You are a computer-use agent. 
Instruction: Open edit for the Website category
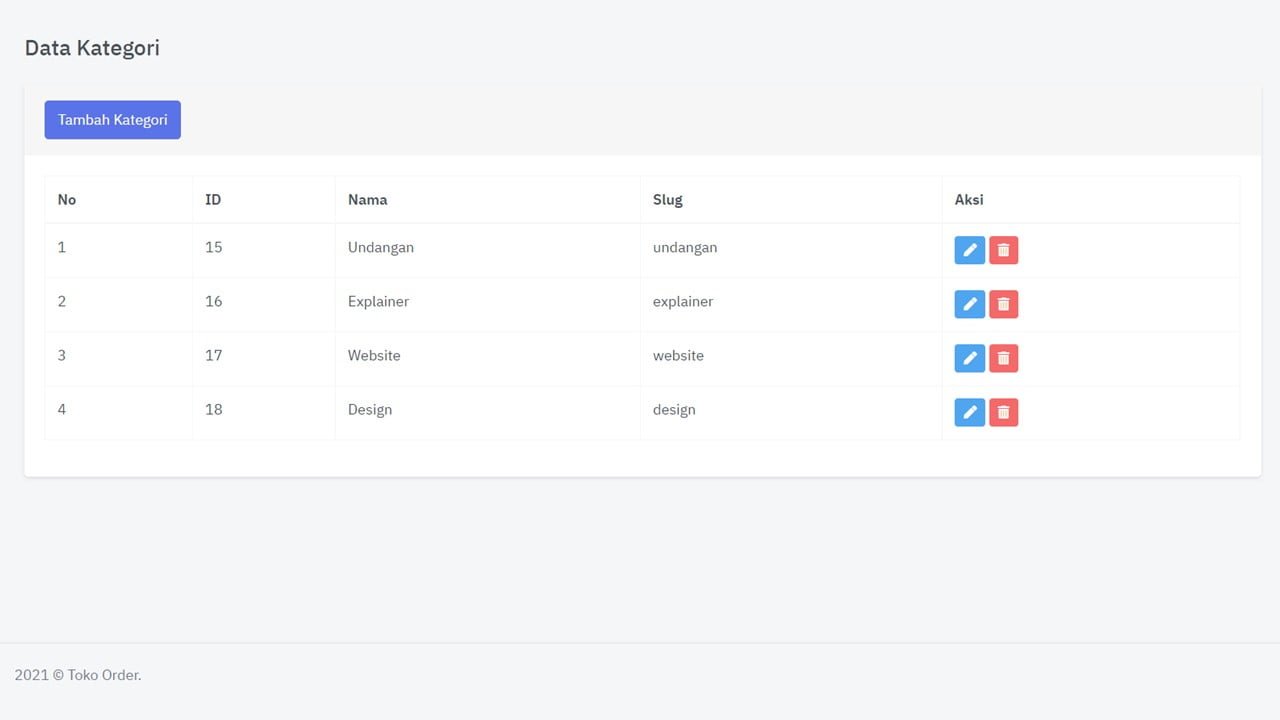point(969,358)
